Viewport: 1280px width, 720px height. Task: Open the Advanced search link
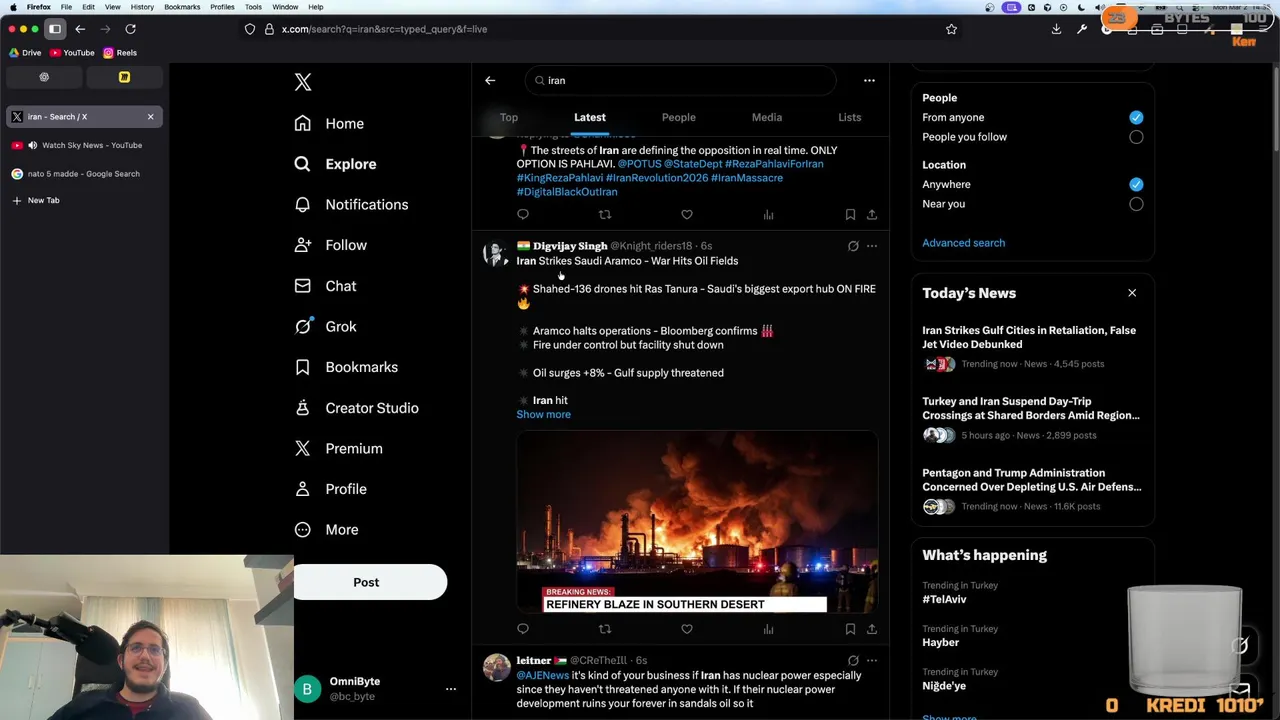pyautogui.click(x=963, y=243)
